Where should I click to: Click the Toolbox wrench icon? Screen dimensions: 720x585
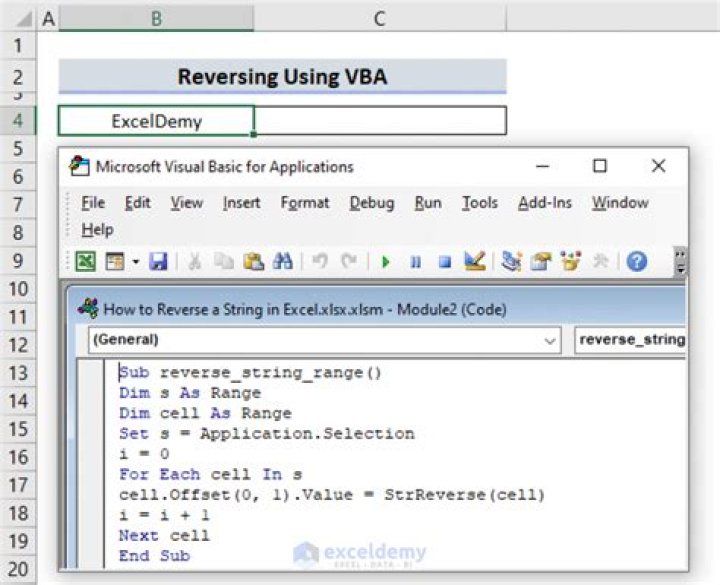(601, 262)
